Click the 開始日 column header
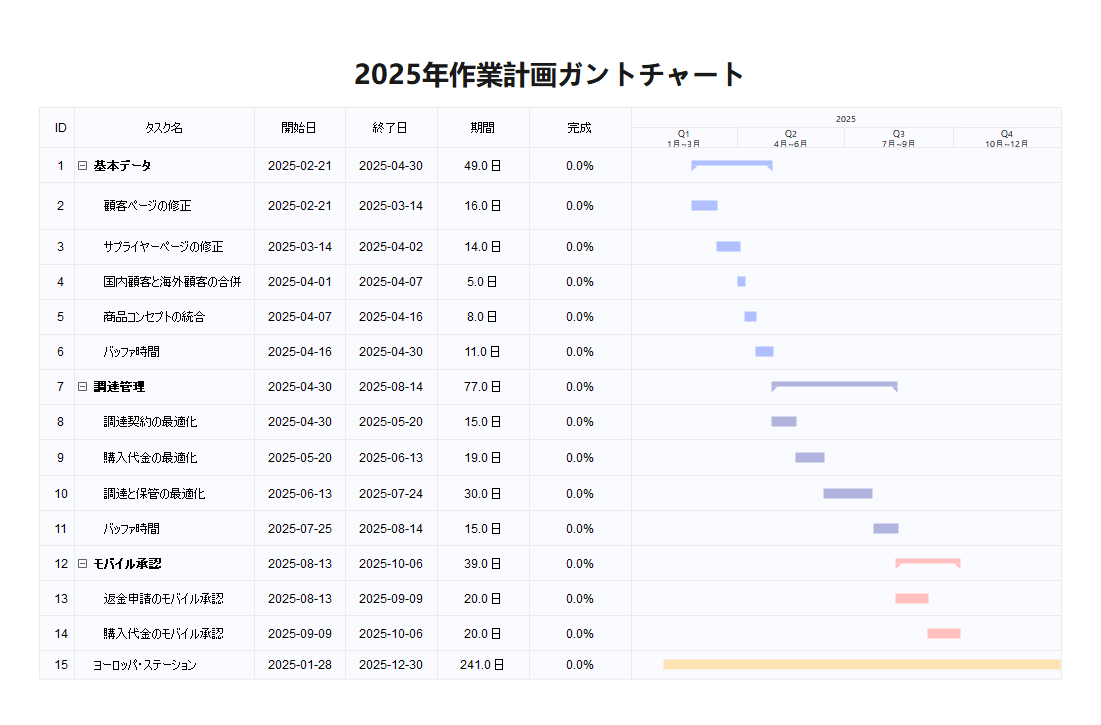The height and width of the screenshot is (725, 1101). tap(299, 128)
